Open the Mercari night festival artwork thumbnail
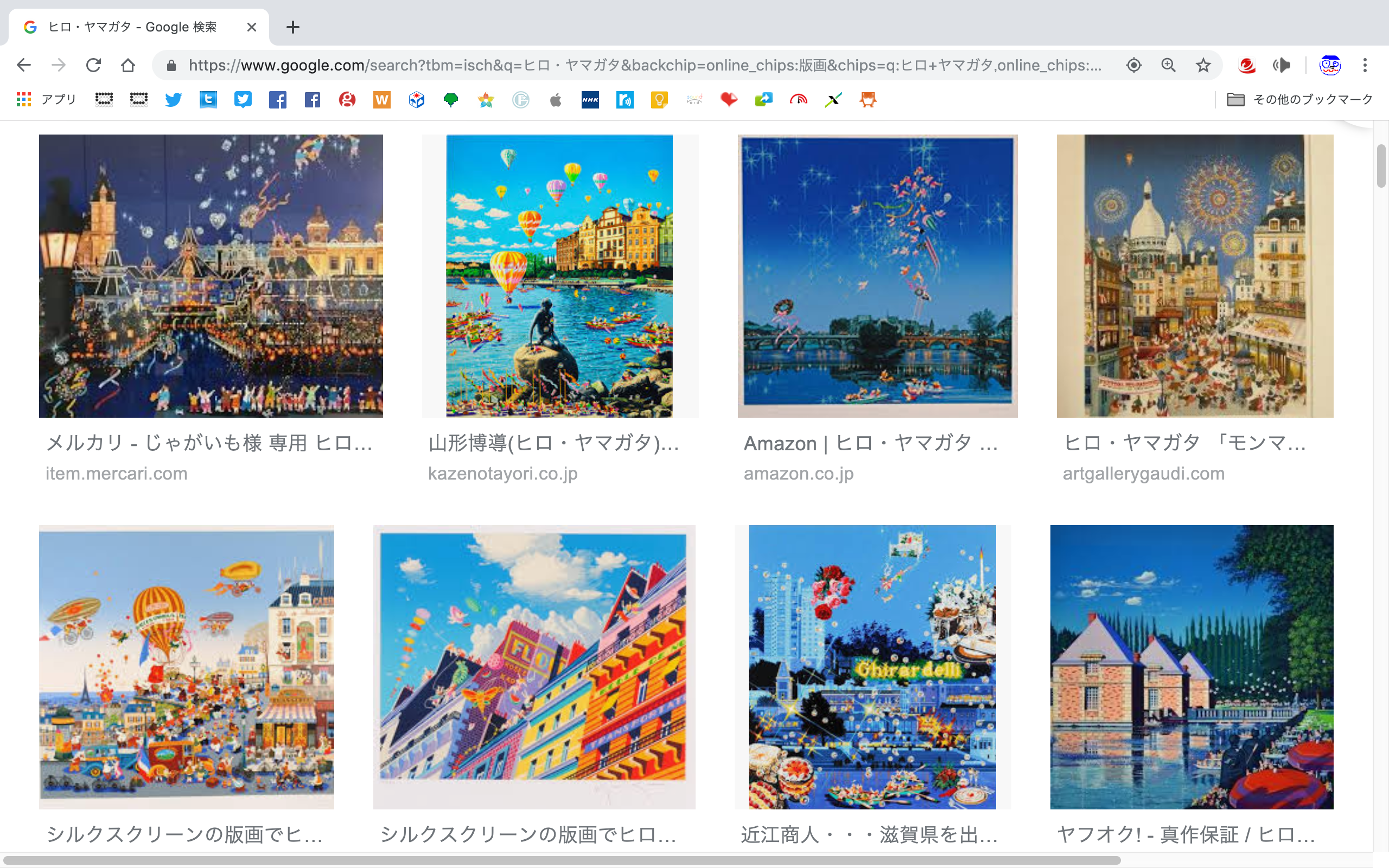1389x868 pixels. pyautogui.click(x=211, y=276)
